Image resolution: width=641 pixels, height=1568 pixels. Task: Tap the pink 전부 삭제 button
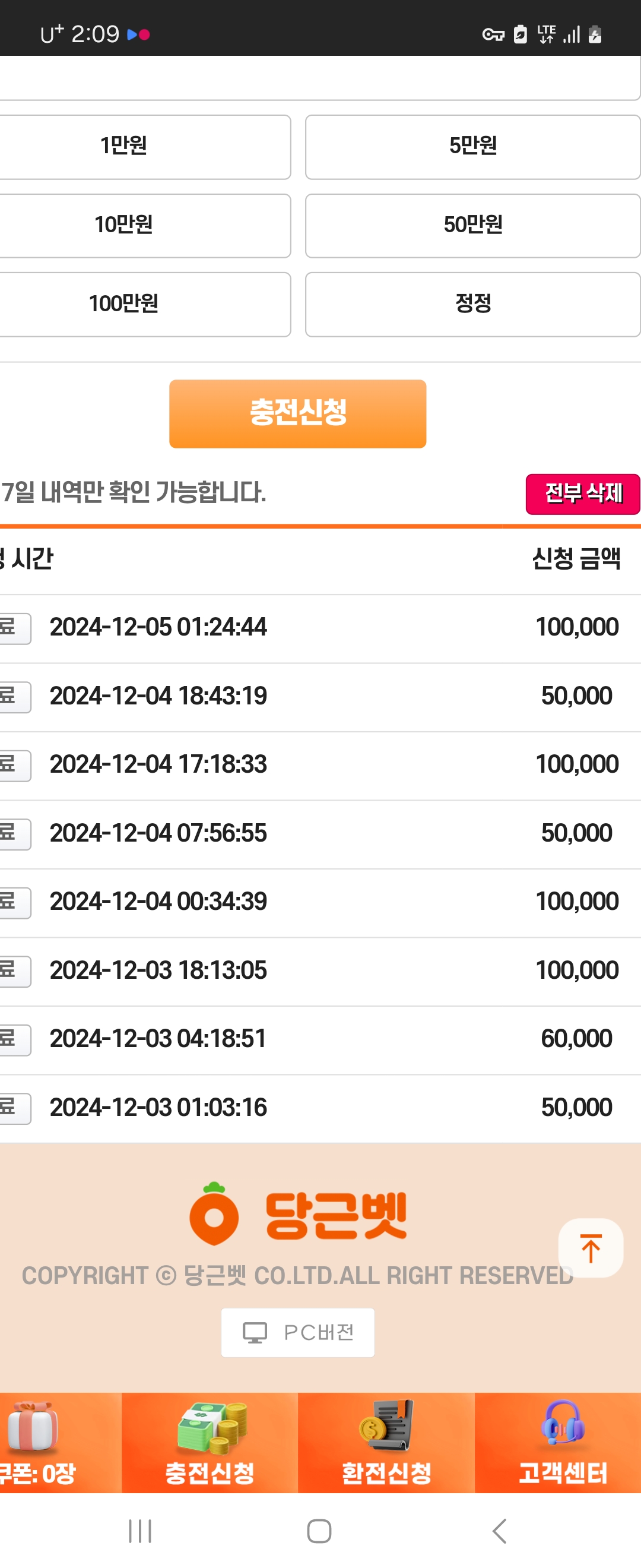(x=583, y=494)
